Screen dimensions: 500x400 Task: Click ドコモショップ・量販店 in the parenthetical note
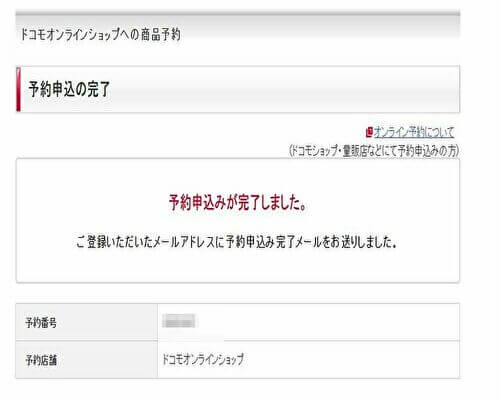[x=320, y=151]
